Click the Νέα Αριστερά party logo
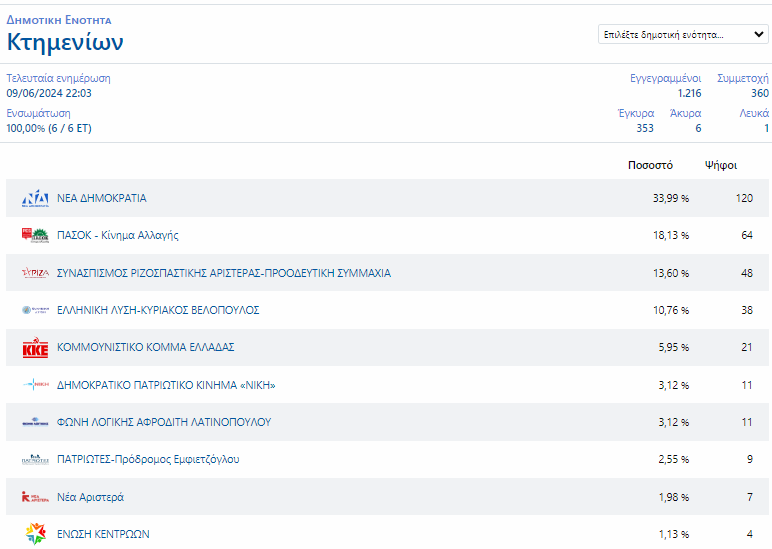The image size is (772, 549). [x=35, y=497]
